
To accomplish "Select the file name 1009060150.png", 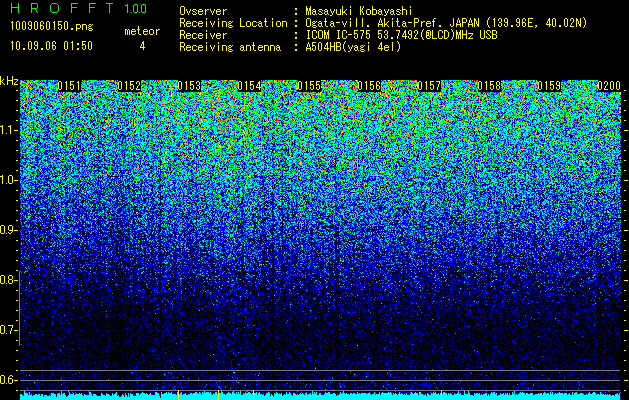I will pyautogui.click(x=52, y=27).
